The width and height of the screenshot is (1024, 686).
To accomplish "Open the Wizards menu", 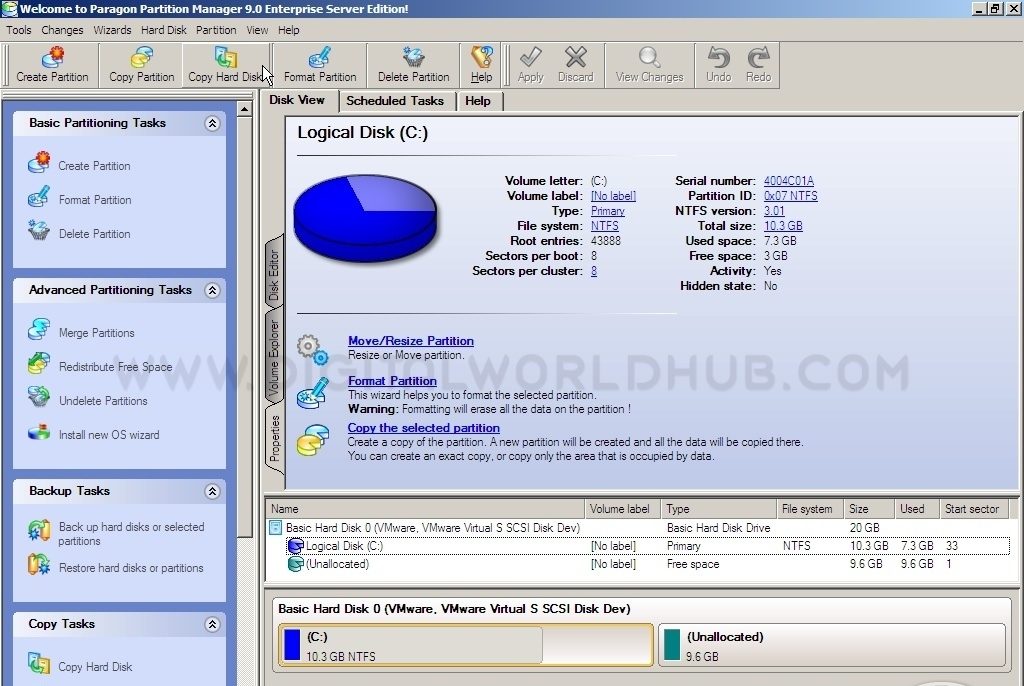I will point(112,30).
